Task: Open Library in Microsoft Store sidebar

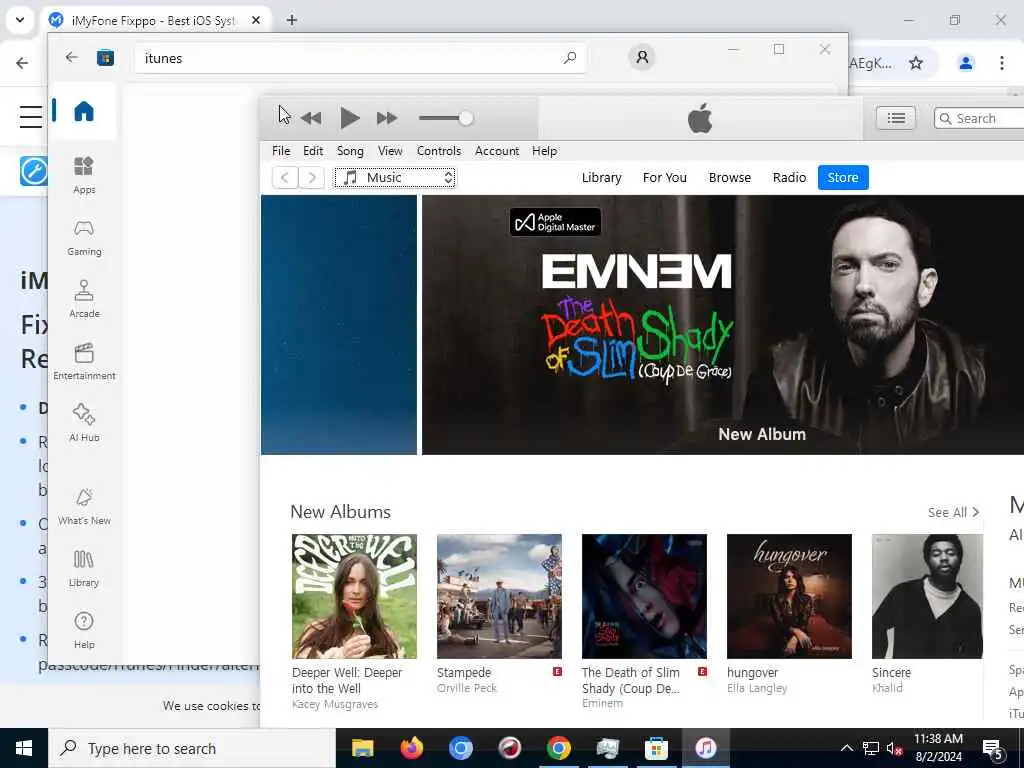Action: (84, 568)
